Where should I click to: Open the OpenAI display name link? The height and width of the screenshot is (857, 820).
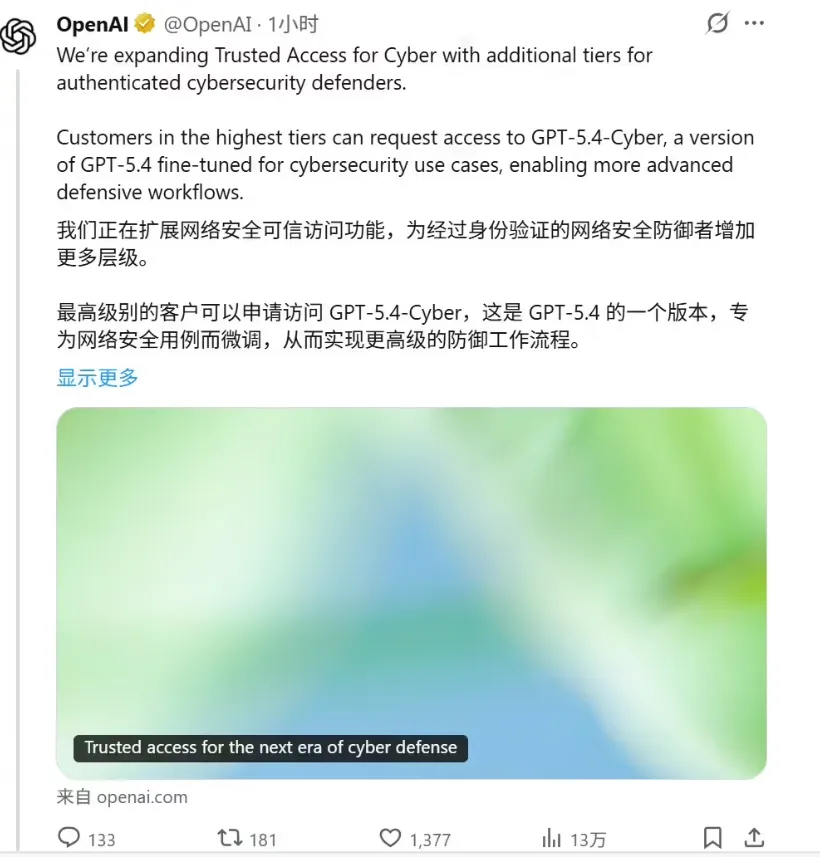[92, 25]
